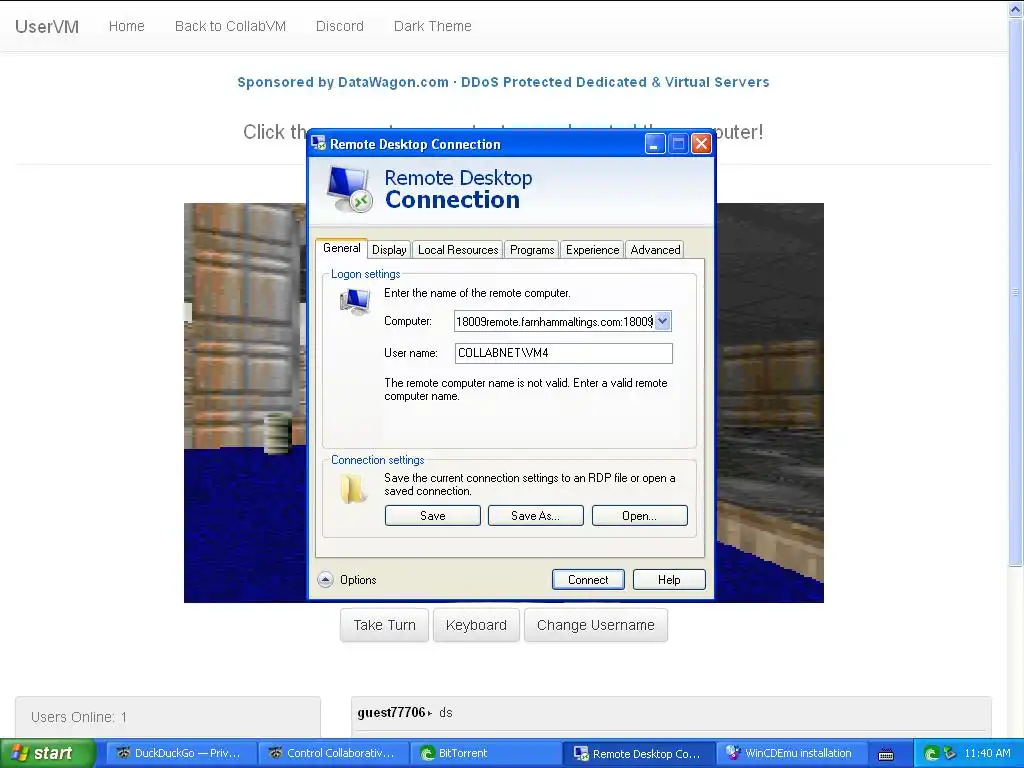The image size is (1024, 768).
Task: Select the Experience tab
Action: [592, 249]
